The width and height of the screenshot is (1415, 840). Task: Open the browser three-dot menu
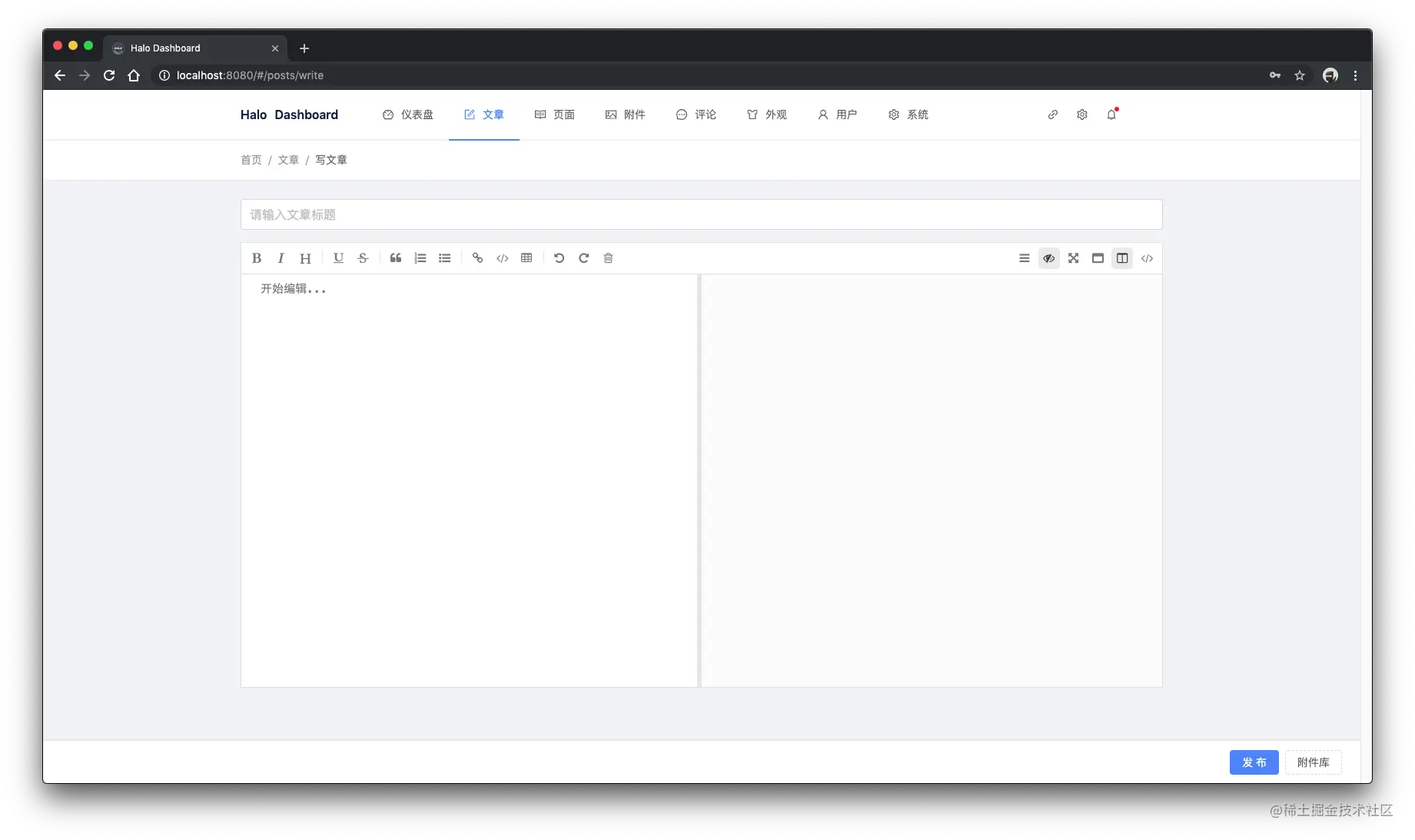click(1355, 75)
